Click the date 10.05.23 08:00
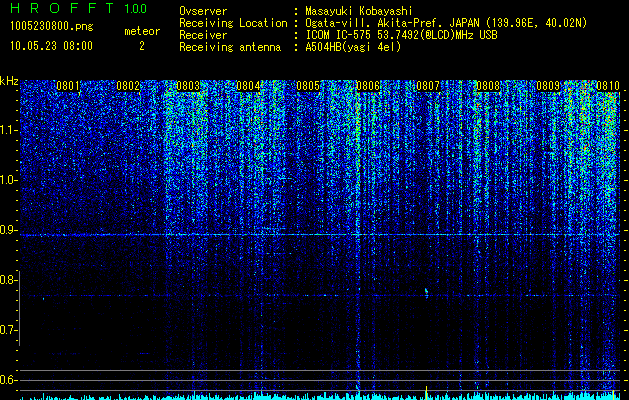The width and height of the screenshot is (629, 400). [x=52, y=46]
